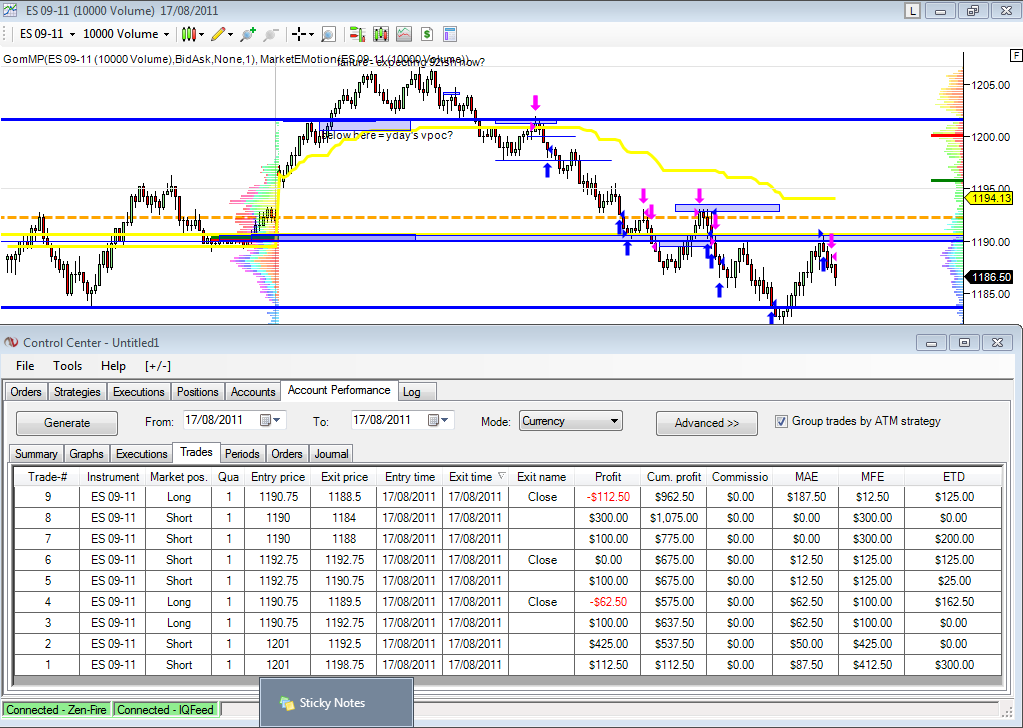Open the 10000 Volume interval dropdown

pyautogui.click(x=126, y=34)
